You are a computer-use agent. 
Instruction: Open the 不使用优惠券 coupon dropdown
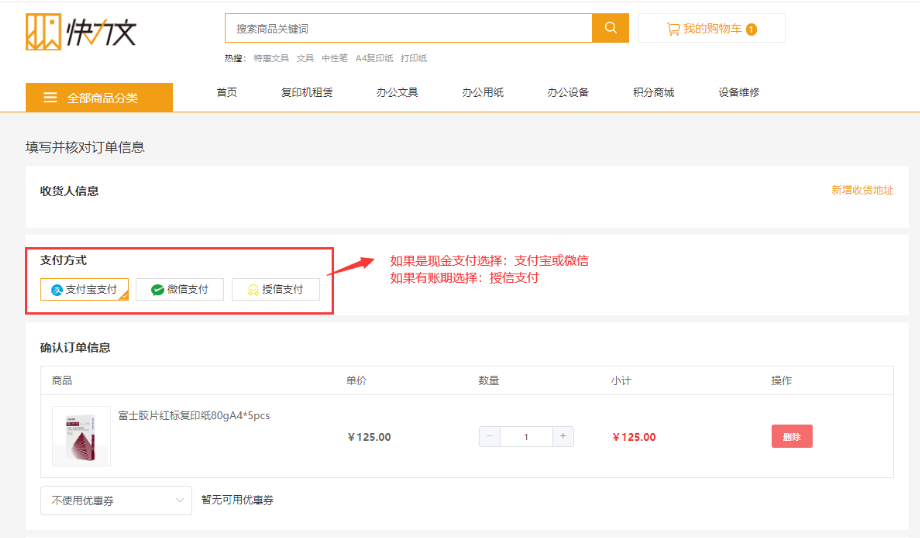[x=115, y=500]
